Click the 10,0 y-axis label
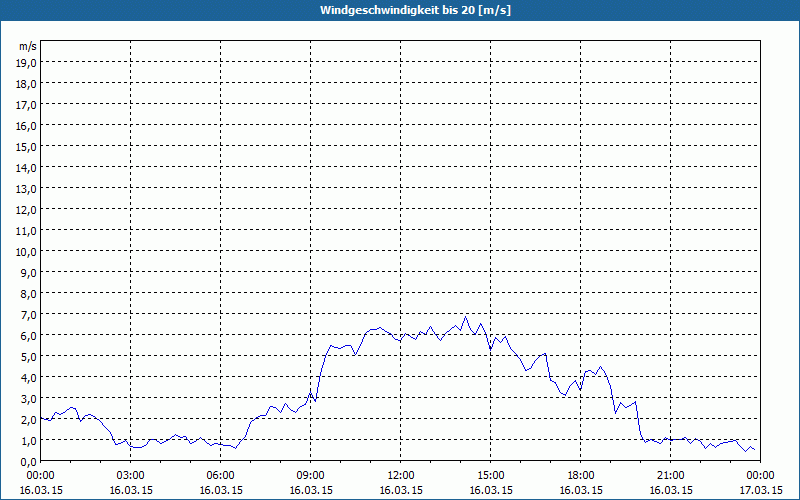This screenshot has width=800, height=500. (26, 252)
